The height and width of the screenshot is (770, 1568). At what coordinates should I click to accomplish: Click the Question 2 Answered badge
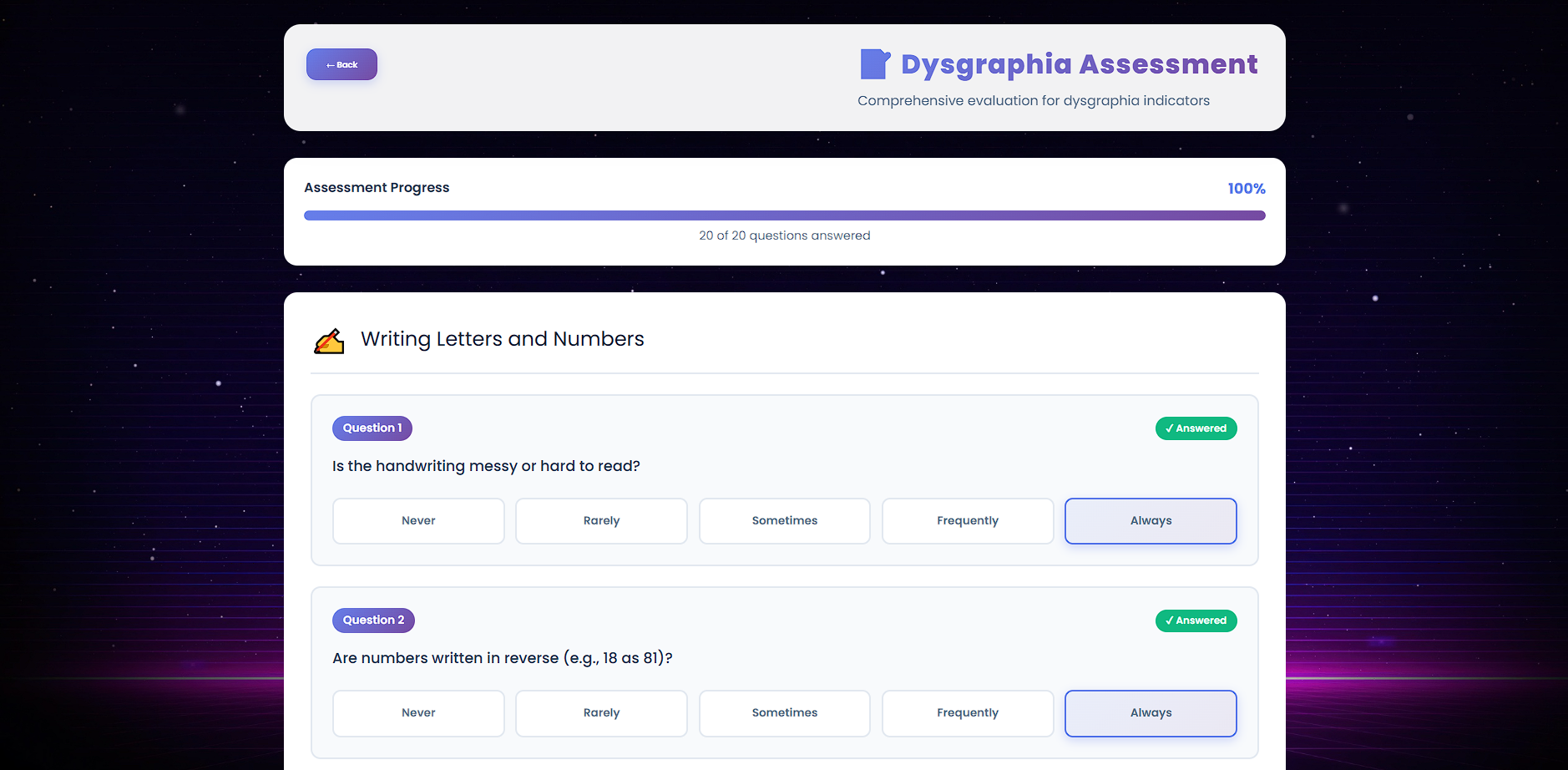[x=1196, y=621]
